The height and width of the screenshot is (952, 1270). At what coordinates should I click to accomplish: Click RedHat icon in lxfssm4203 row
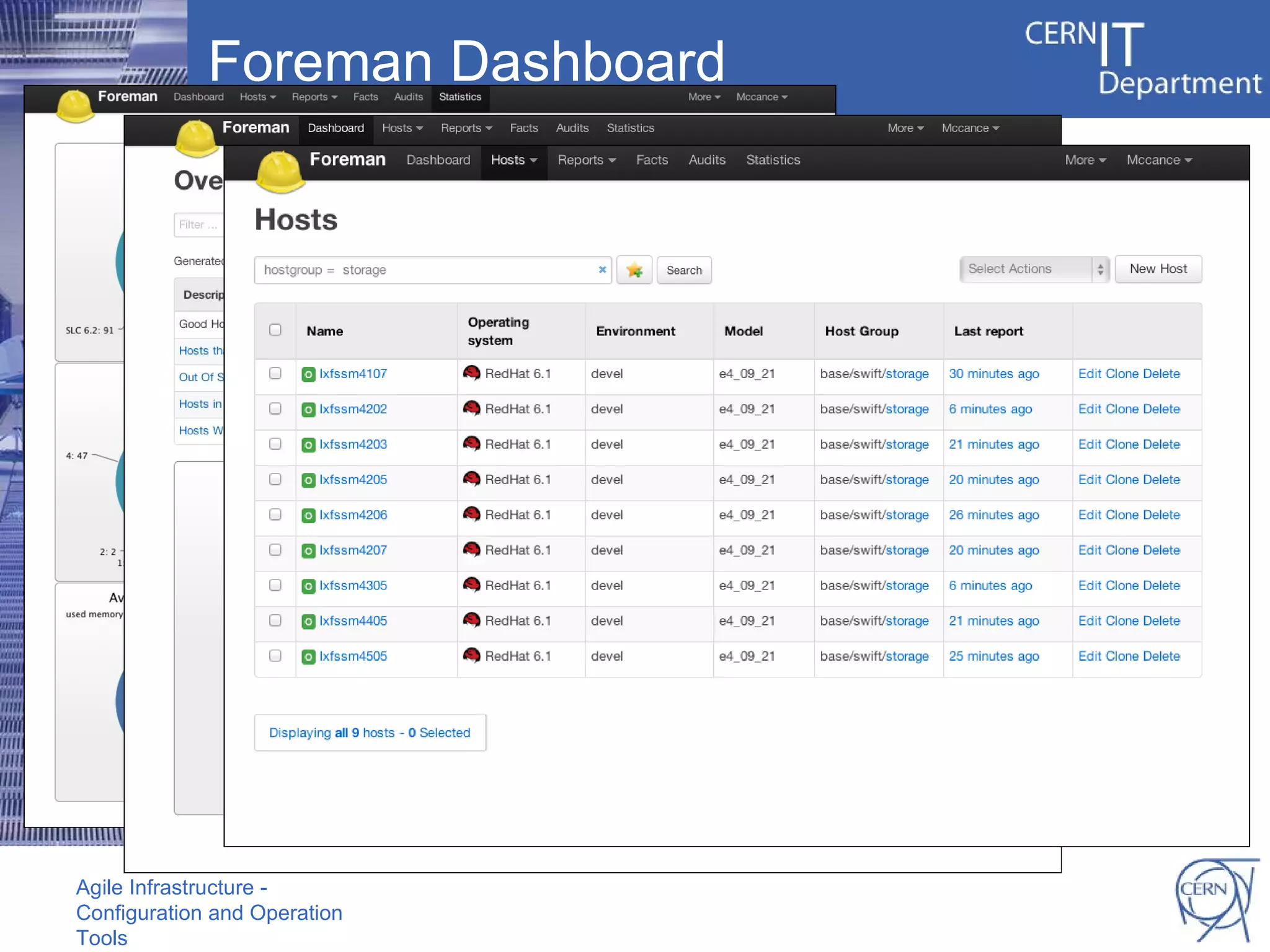(472, 444)
